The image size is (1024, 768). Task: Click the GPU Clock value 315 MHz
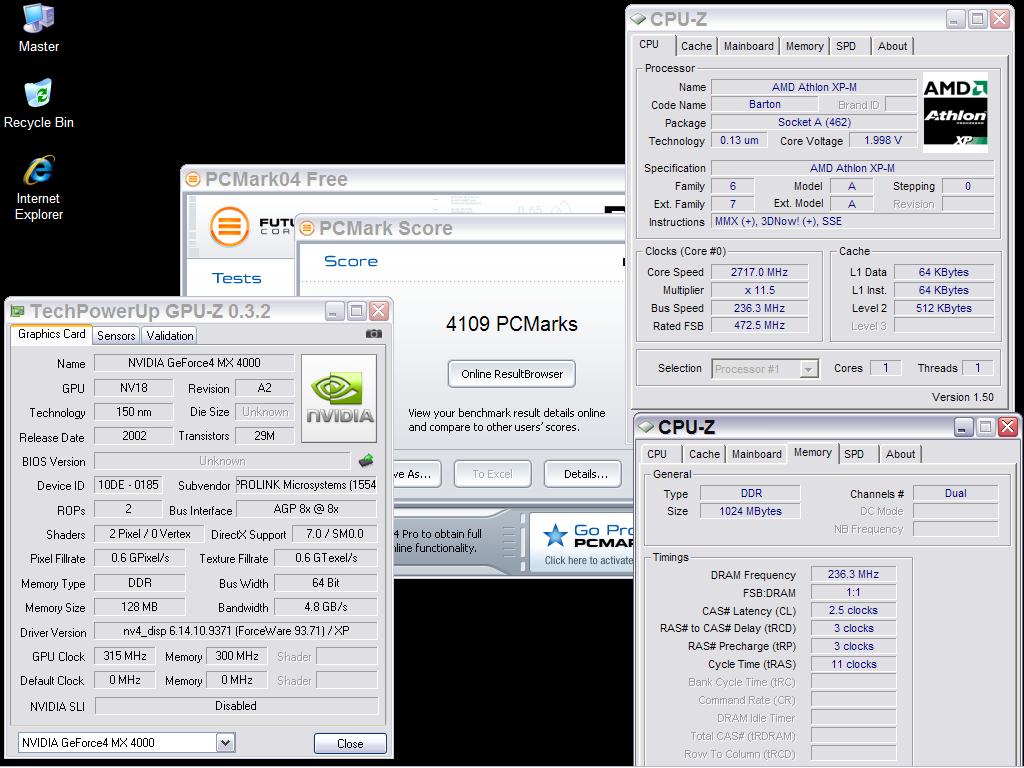[x=125, y=656]
